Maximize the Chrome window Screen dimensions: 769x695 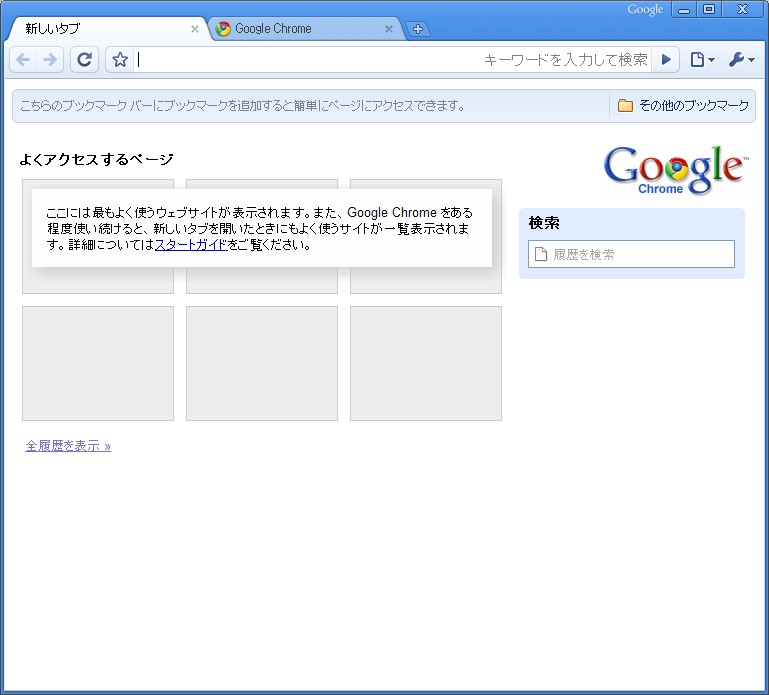pyautogui.click(x=709, y=9)
